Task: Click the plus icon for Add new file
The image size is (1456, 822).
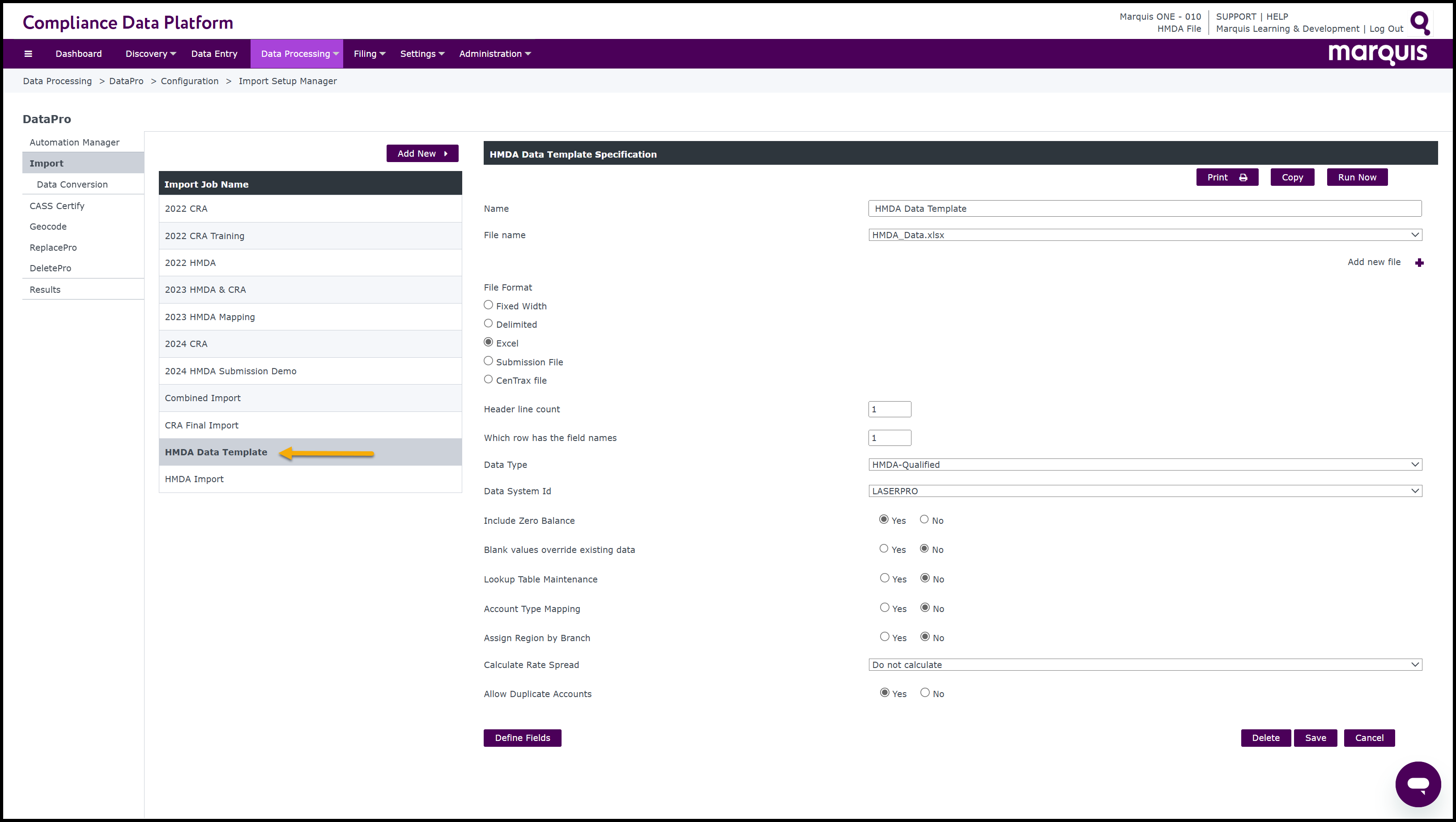Action: click(1419, 262)
